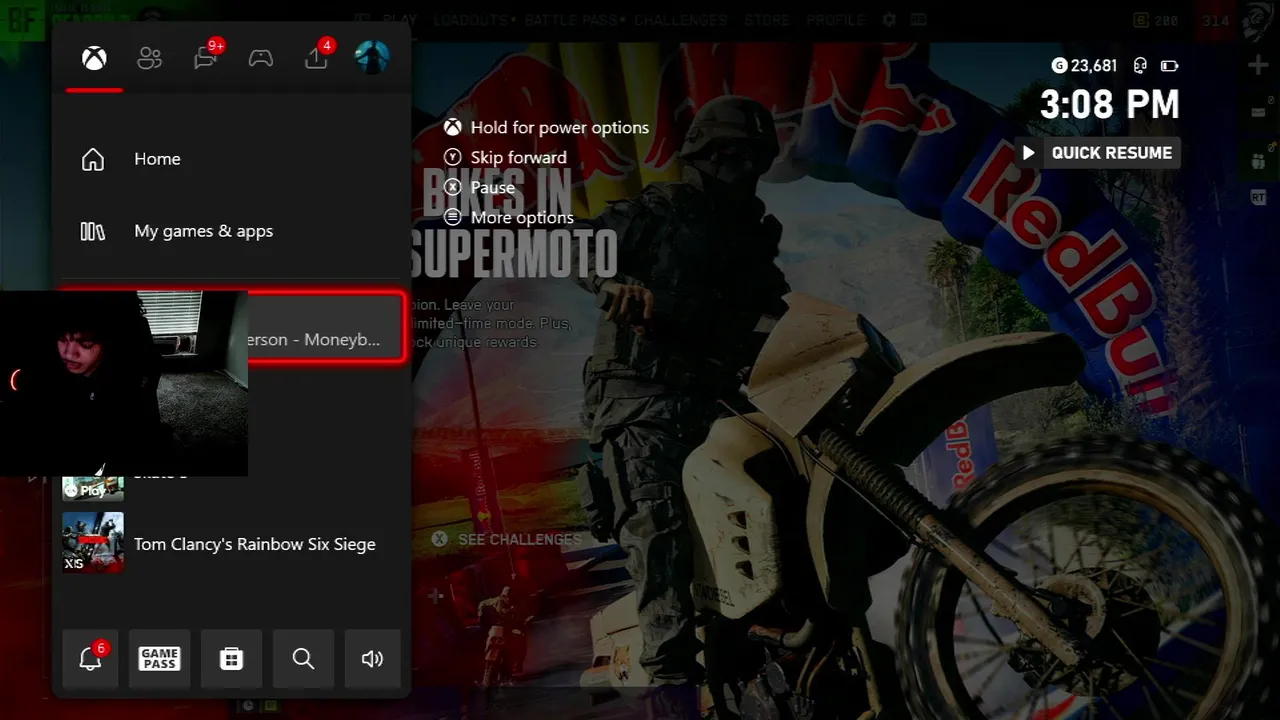Open the Capture & share tab
Image resolution: width=1280 pixels, height=720 pixels.
[x=317, y=57]
